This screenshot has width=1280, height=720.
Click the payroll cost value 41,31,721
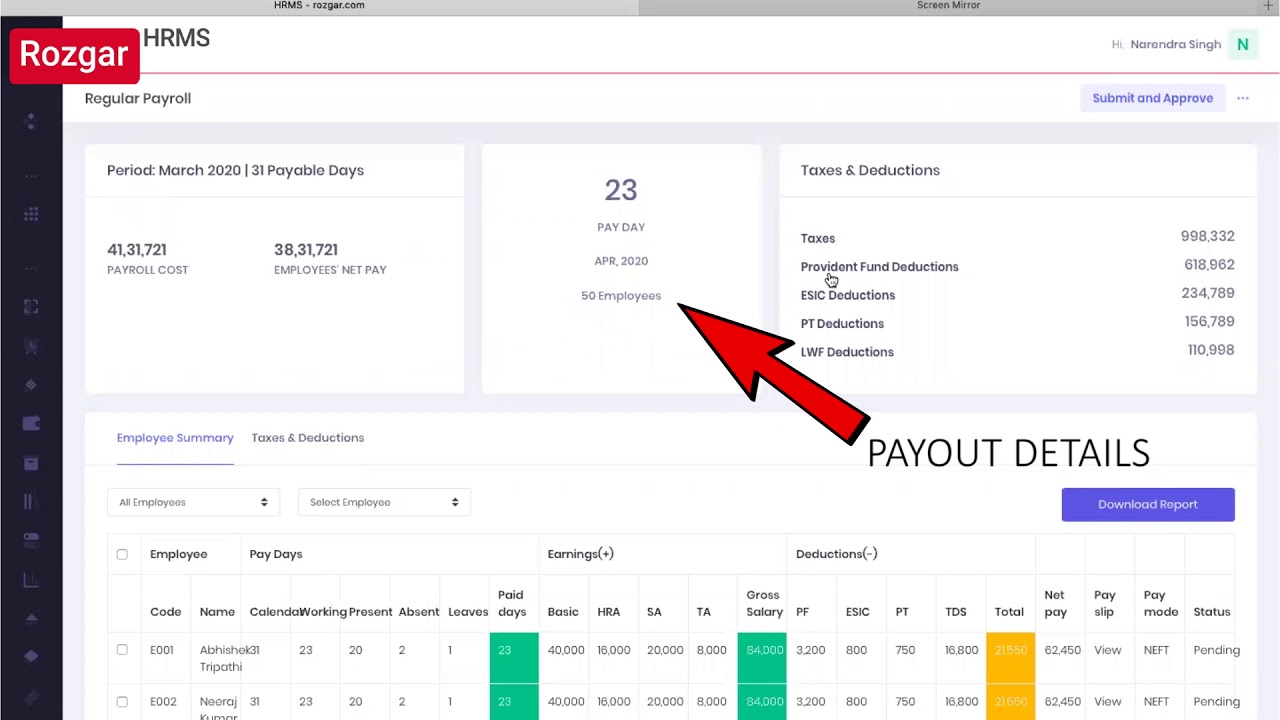pyautogui.click(x=137, y=250)
